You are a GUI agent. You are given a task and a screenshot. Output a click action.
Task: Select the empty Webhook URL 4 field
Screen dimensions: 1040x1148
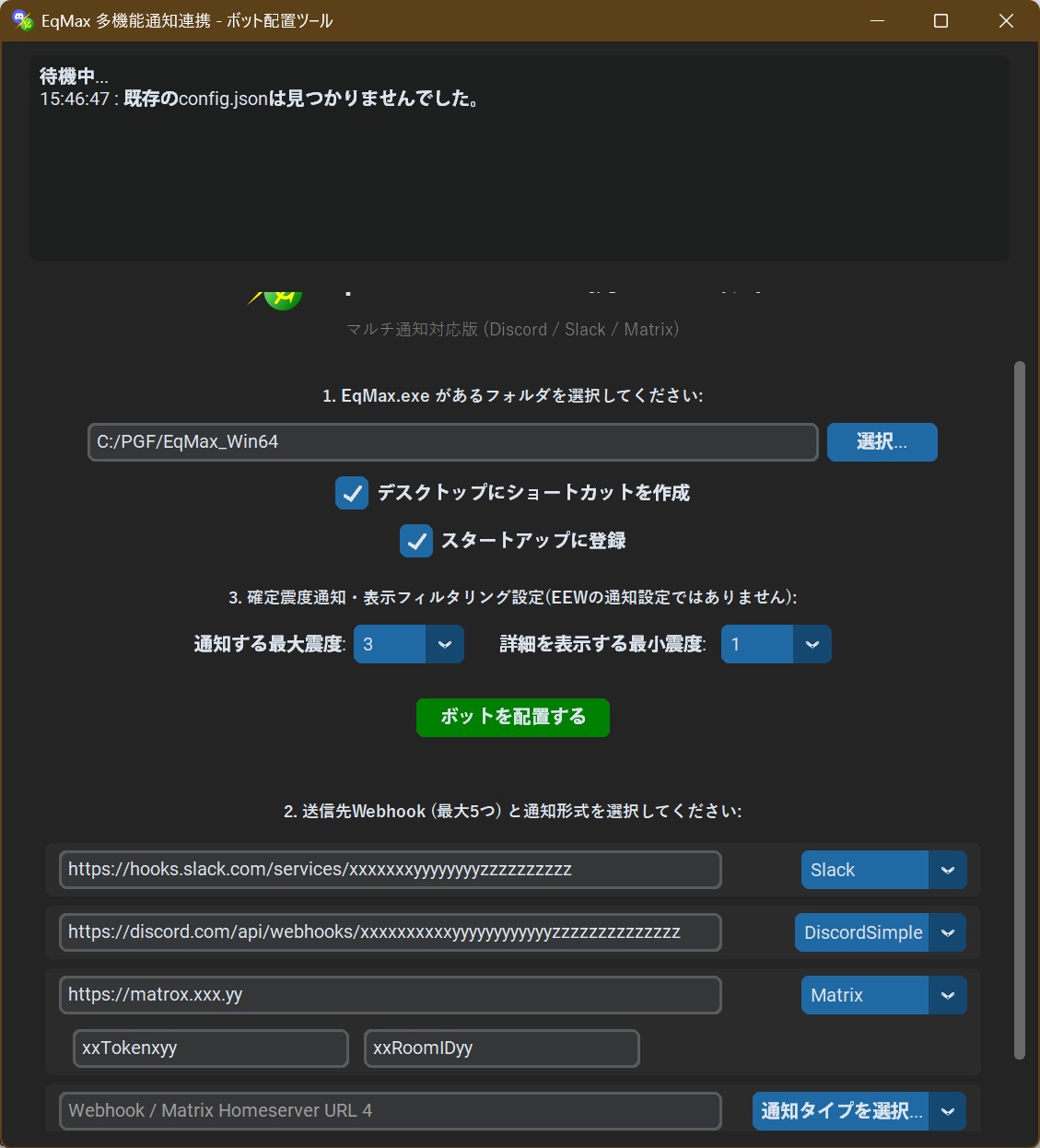click(x=389, y=1110)
